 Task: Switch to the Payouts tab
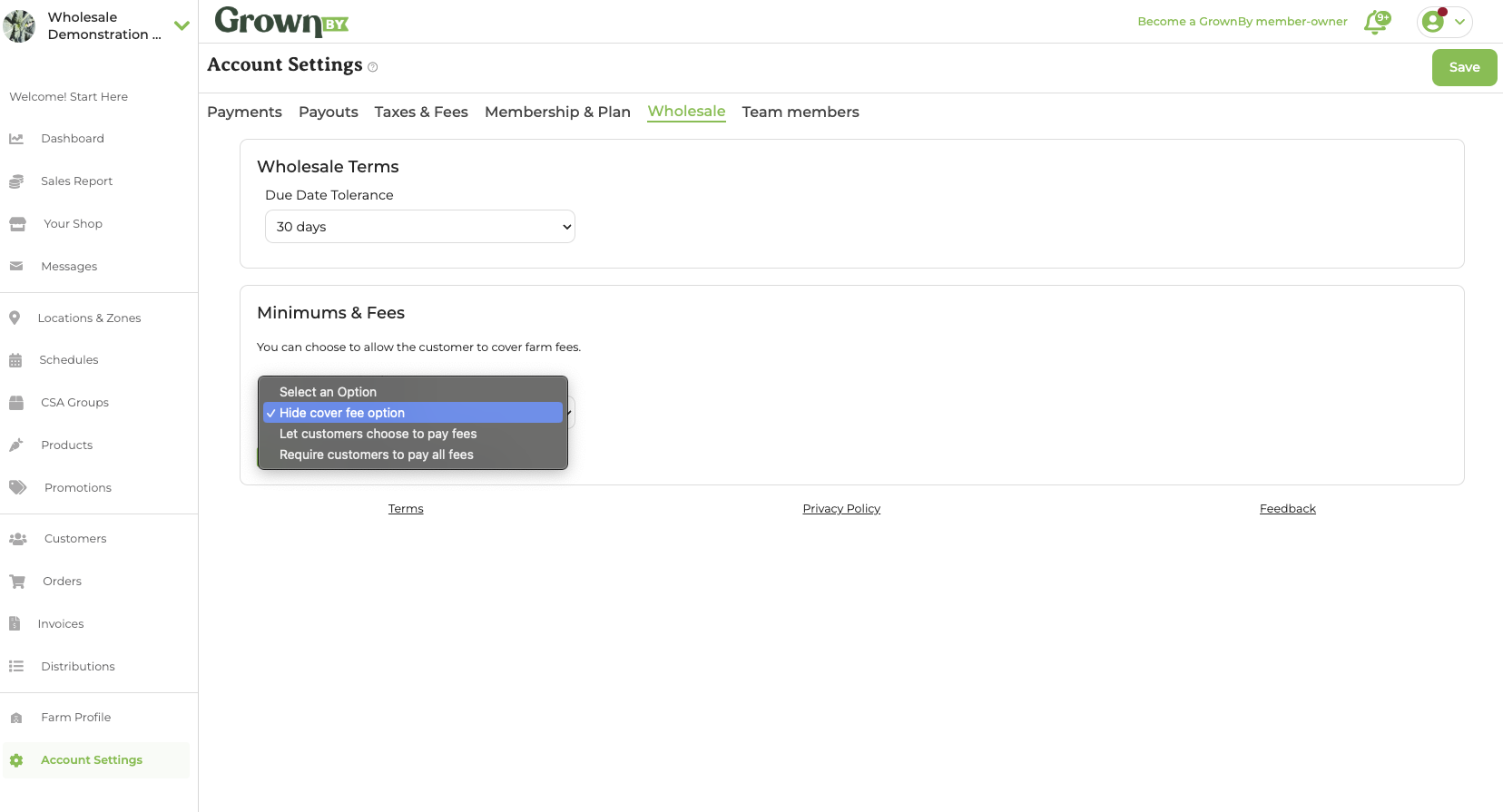coord(329,112)
